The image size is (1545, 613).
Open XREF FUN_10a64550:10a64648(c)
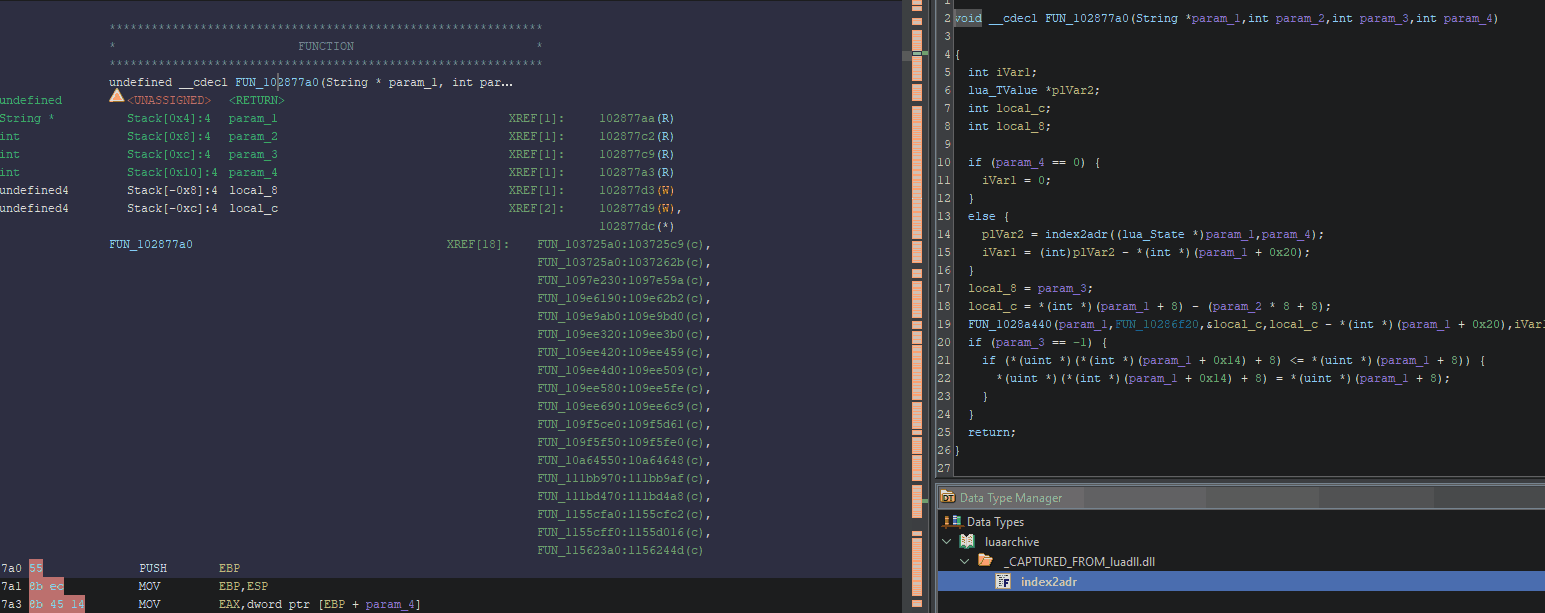click(x=623, y=460)
